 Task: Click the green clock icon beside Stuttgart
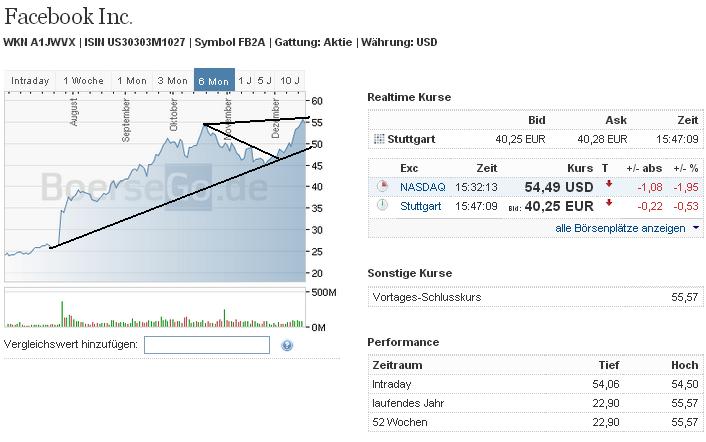click(381, 206)
